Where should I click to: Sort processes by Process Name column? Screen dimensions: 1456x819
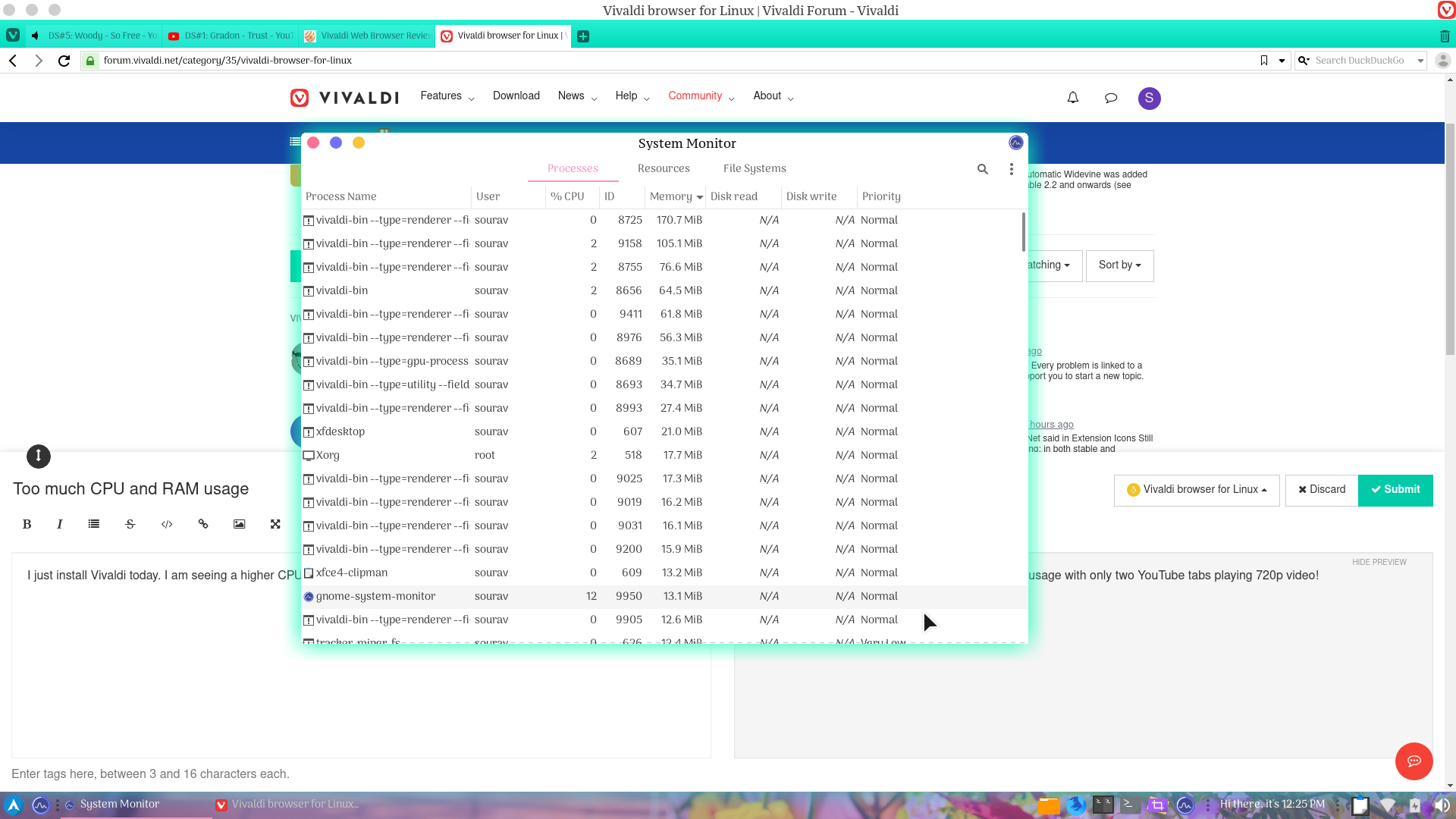386,196
